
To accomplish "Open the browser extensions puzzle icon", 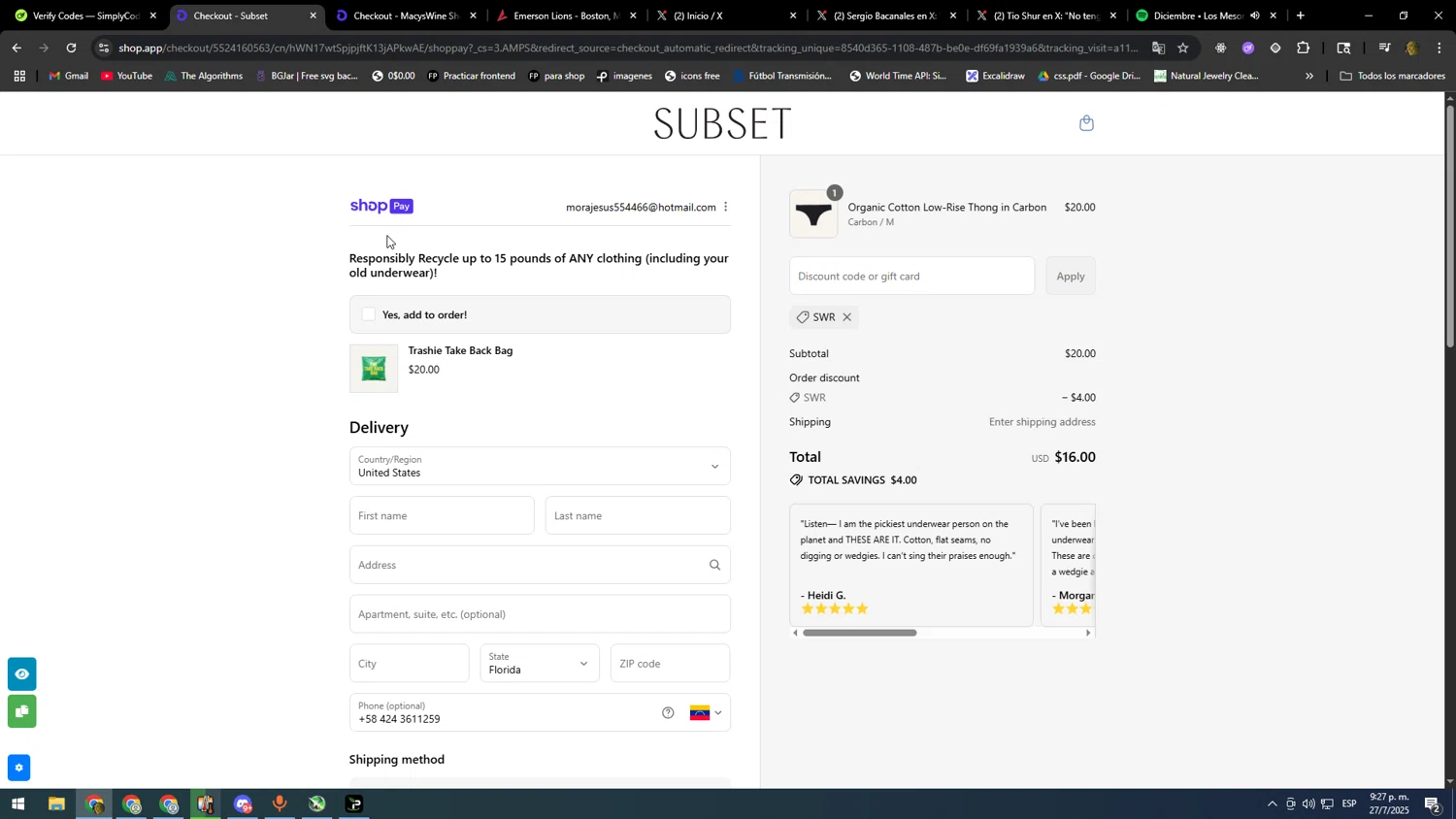I will (1303, 48).
